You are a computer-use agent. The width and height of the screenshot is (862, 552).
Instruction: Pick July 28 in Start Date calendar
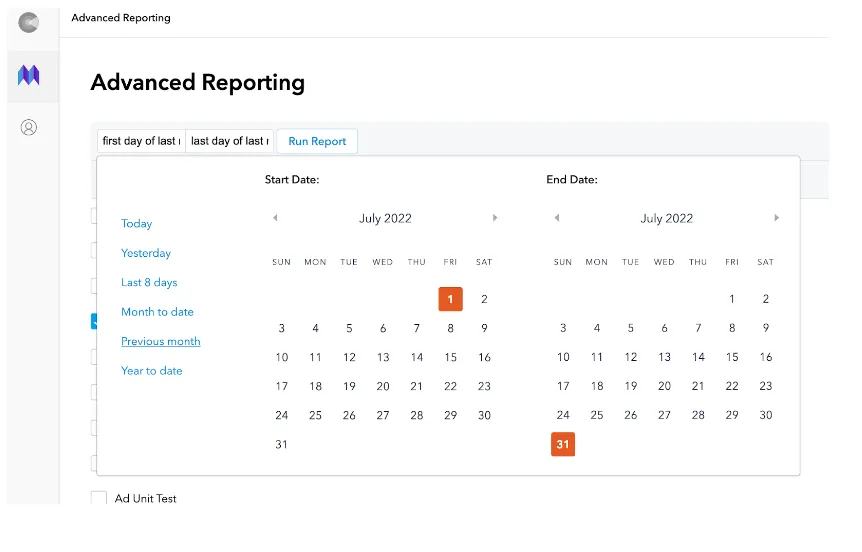coord(417,415)
